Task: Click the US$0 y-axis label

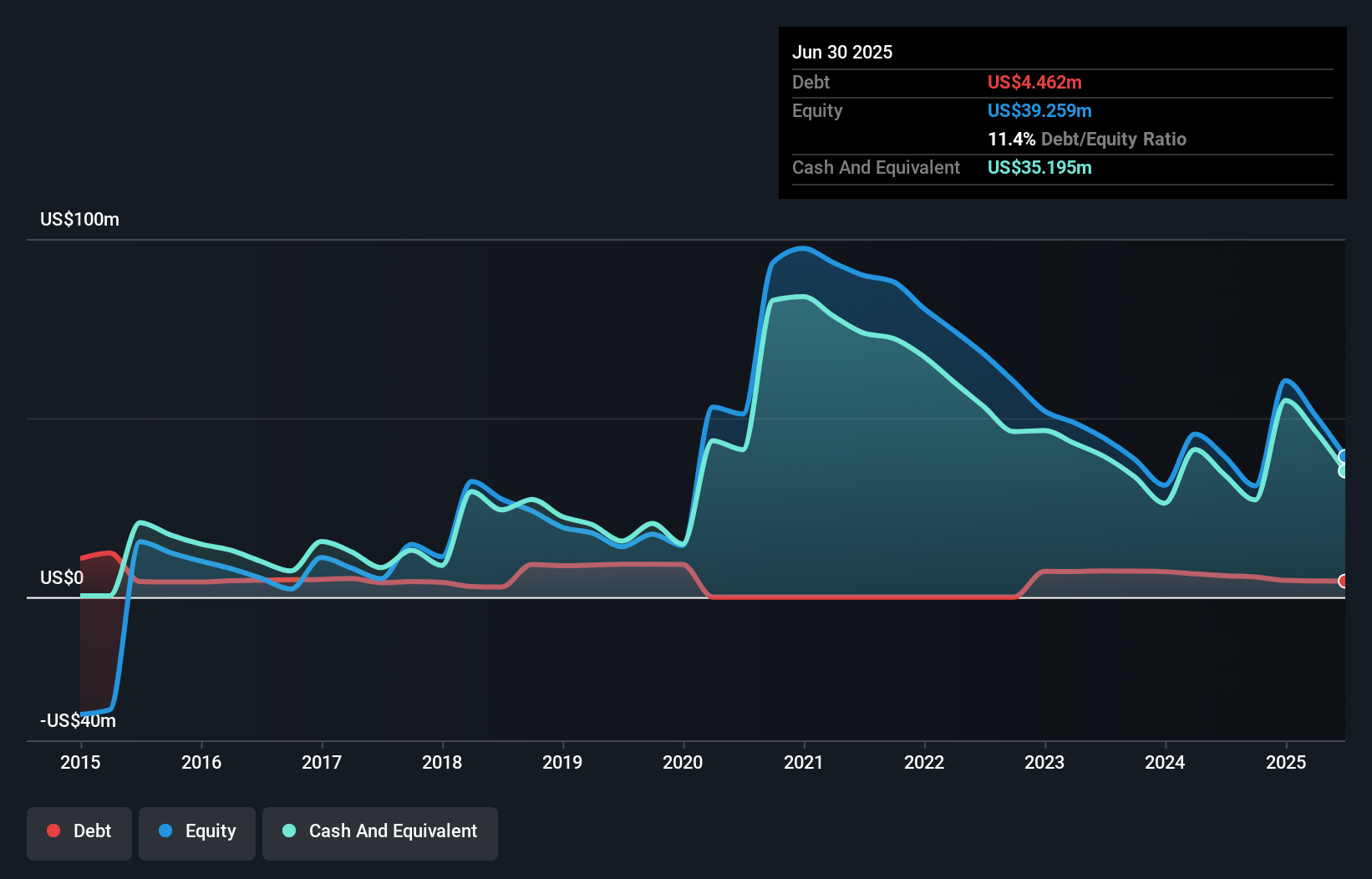Action: click(62, 577)
